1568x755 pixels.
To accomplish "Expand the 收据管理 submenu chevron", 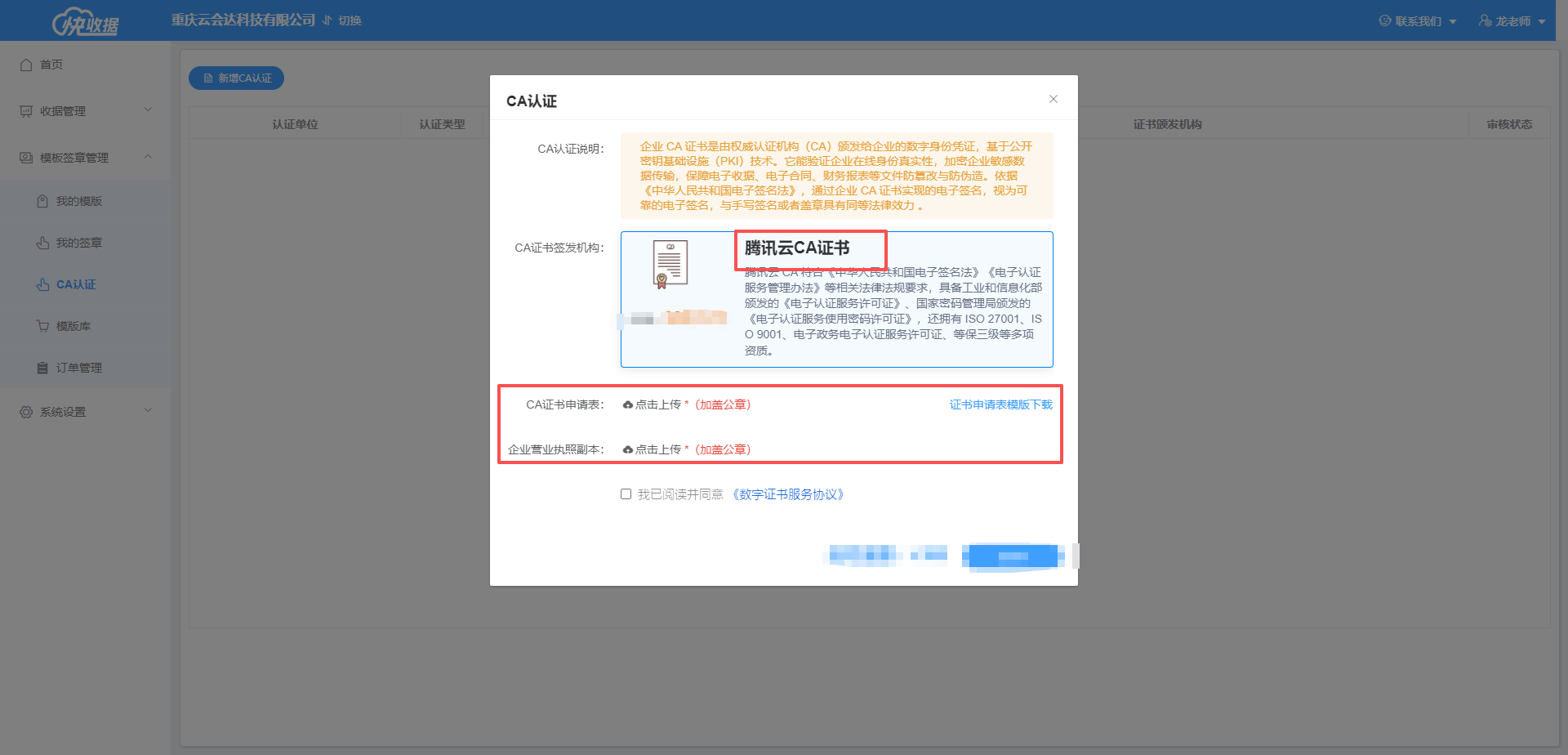I will (148, 110).
